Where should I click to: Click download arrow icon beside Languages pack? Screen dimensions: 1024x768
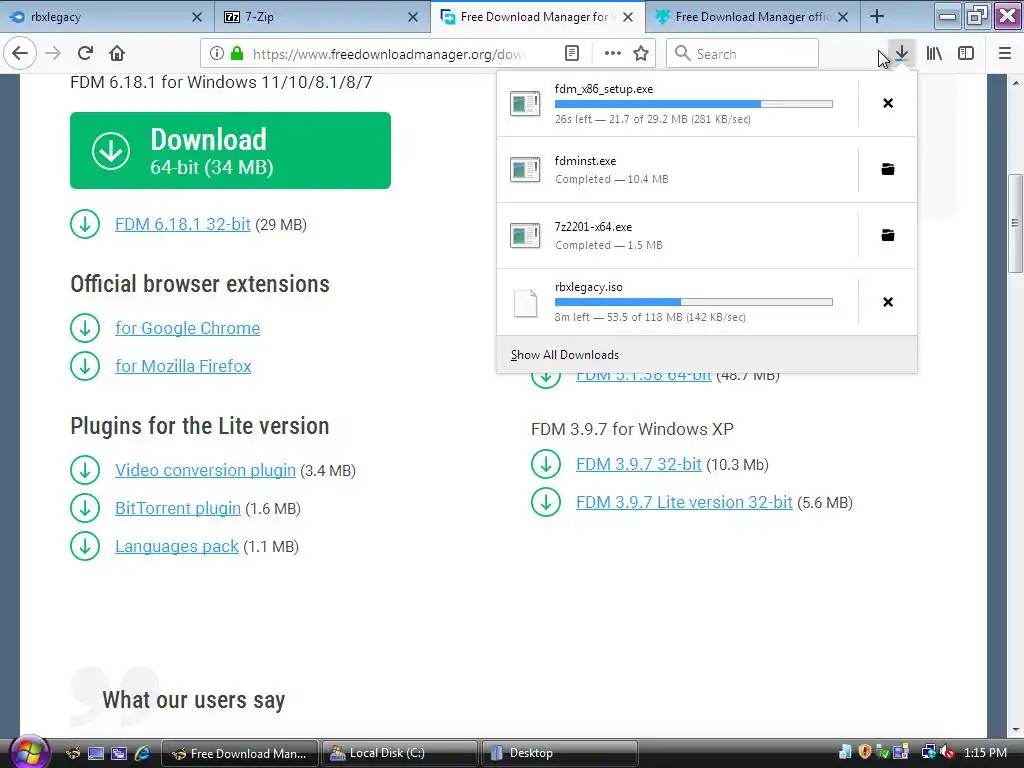(x=85, y=546)
